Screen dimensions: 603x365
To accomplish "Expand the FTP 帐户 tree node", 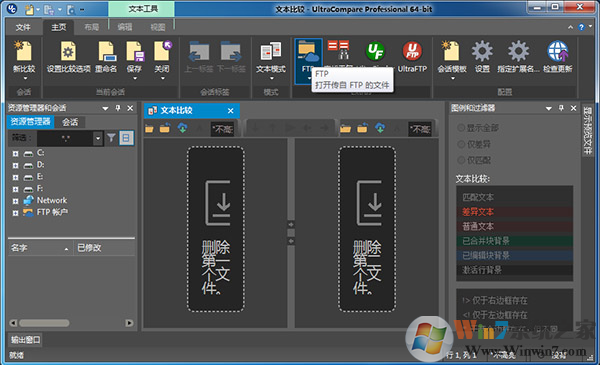I will (x=15, y=213).
